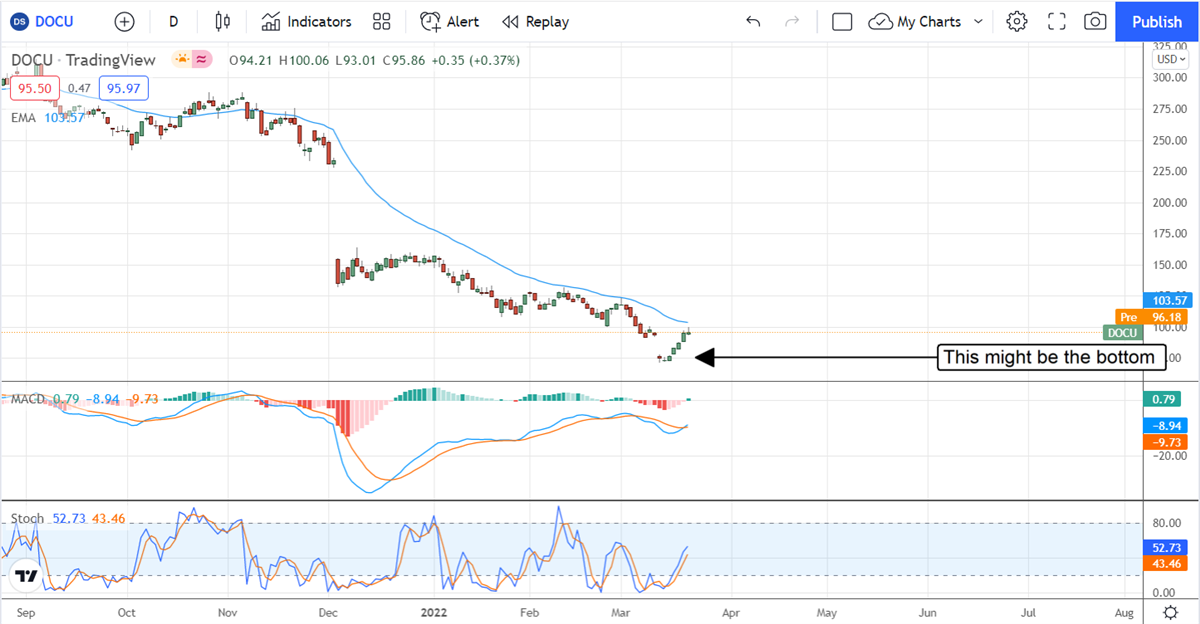The image size is (1200, 624).
Task: Enter fullscreen mode via the corner-brackets icon
Action: point(1057,21)
